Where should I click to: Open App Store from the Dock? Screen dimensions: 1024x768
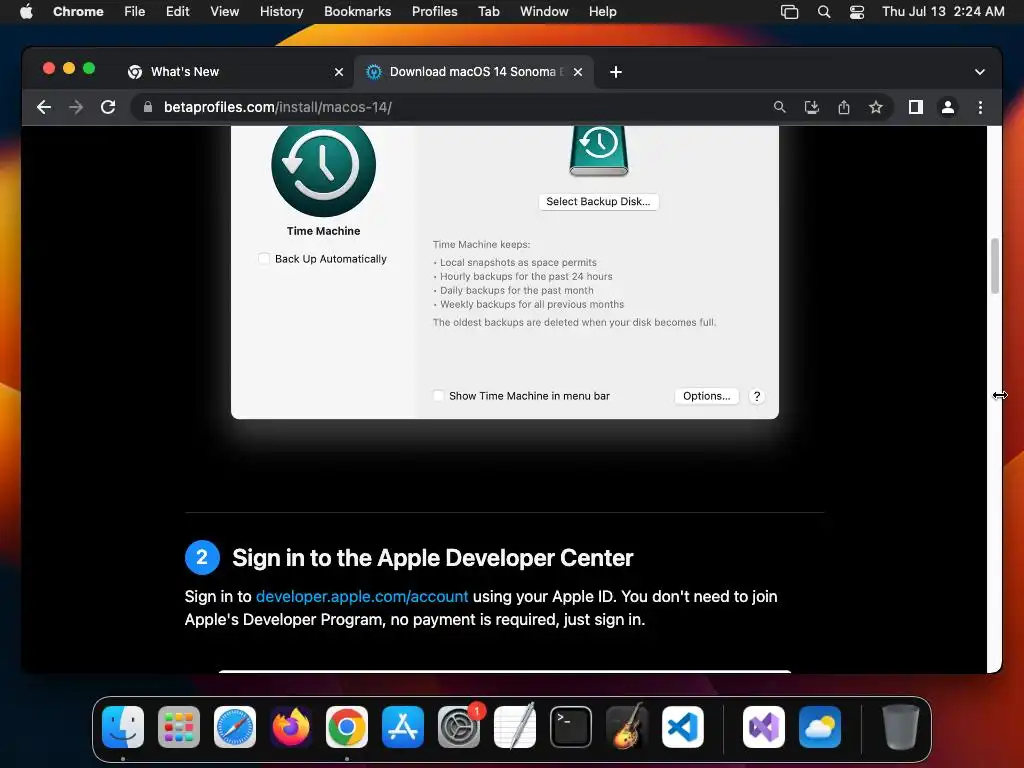point(403,727)
